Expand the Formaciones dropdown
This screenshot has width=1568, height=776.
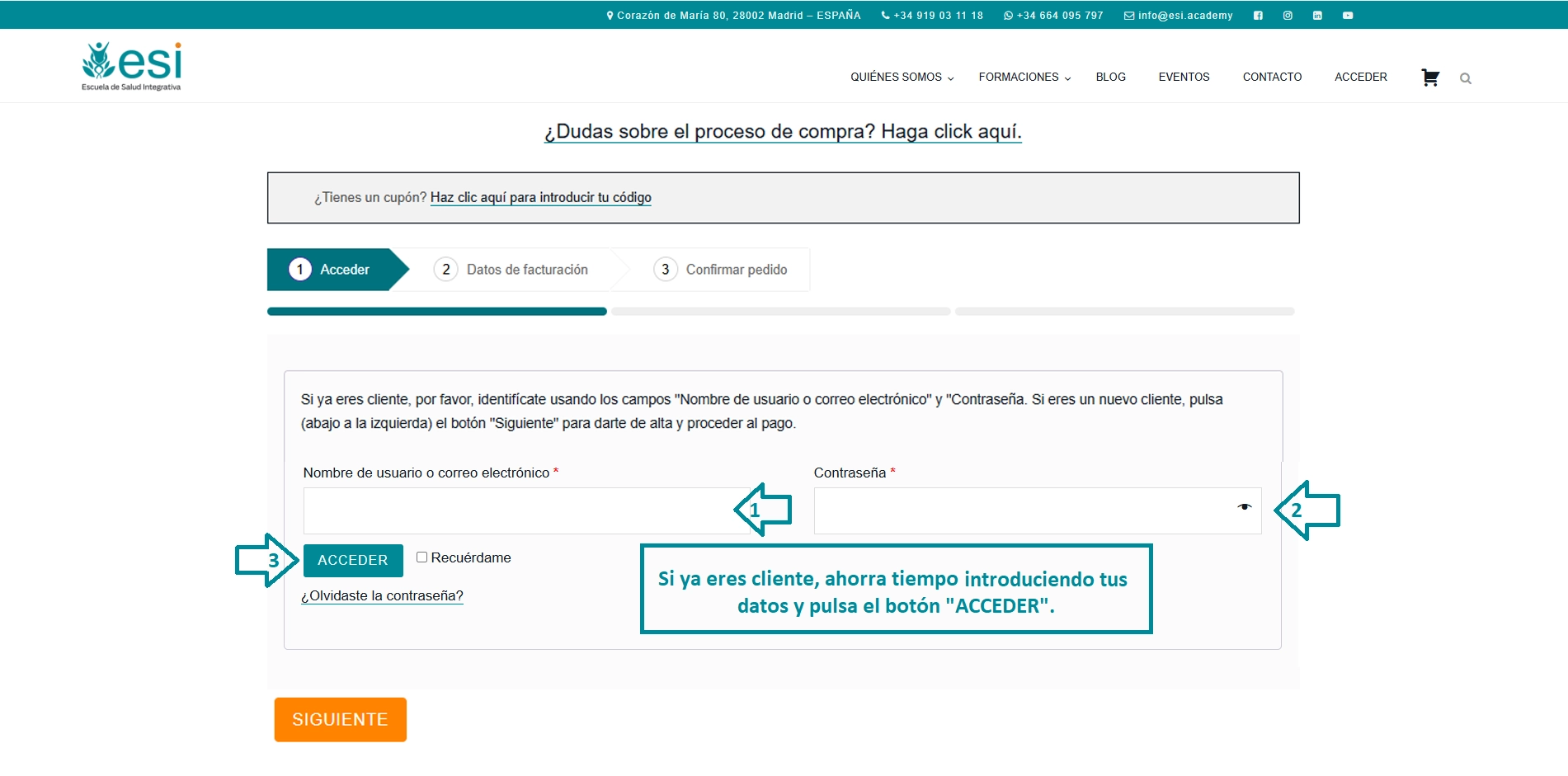point(1024,77)
